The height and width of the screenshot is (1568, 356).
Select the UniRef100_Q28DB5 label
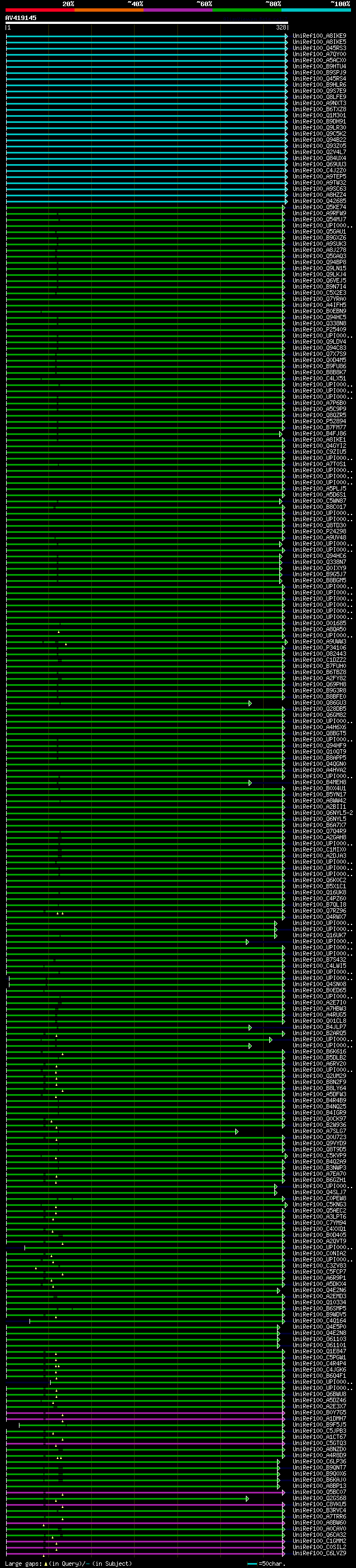click(319, 709)
